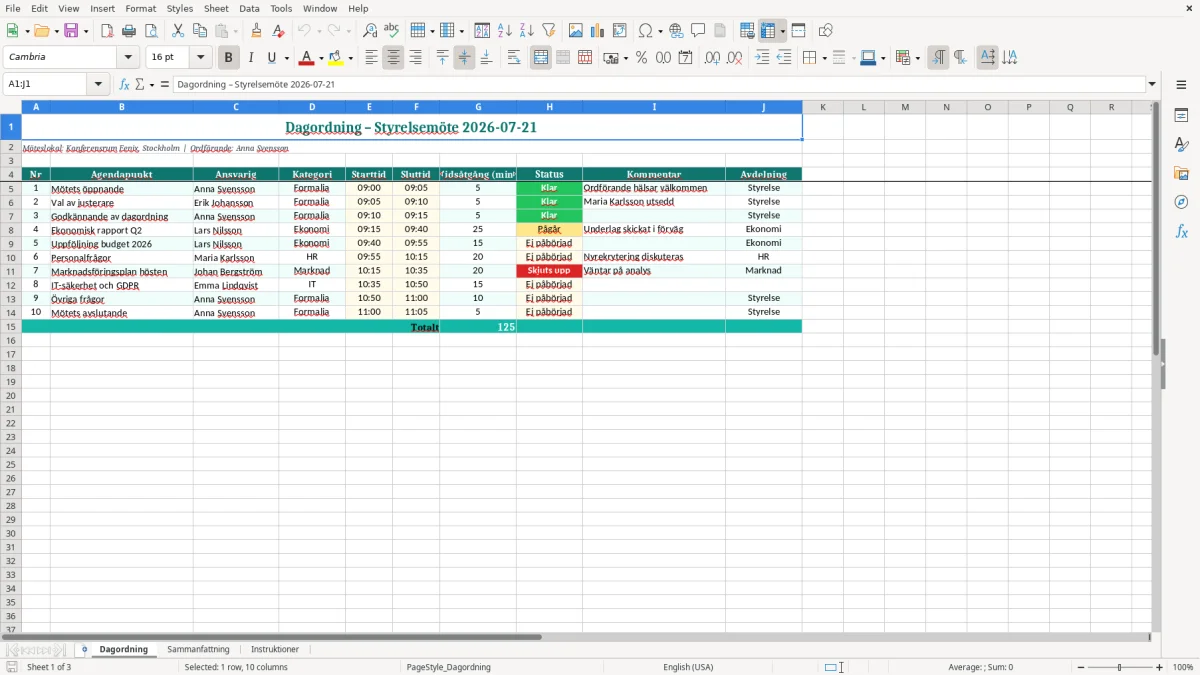Toggle Merge and Center cells
The width and height of the screenshot is (1200, 675).
541,58
